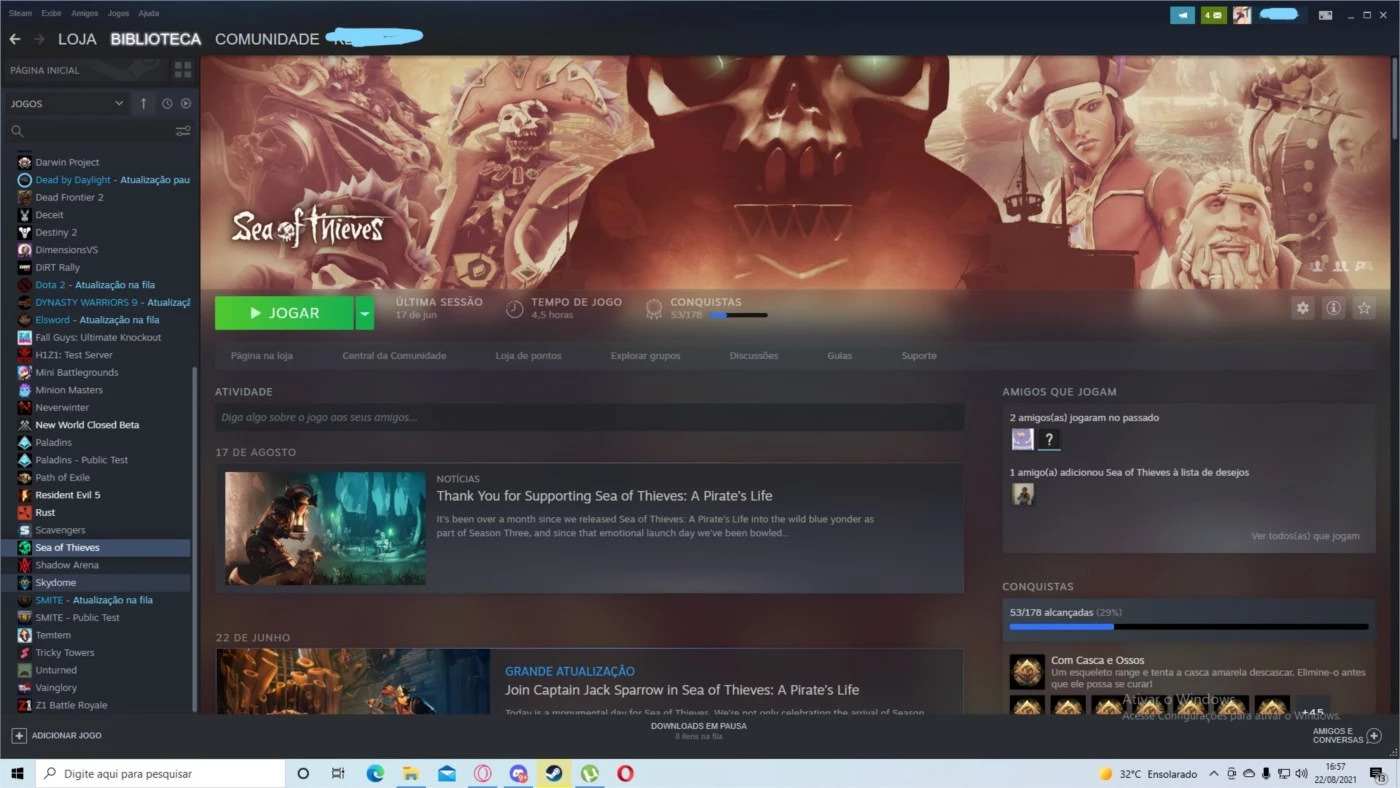
Task: Click the activity status input box
Action: tap(590, 417)
